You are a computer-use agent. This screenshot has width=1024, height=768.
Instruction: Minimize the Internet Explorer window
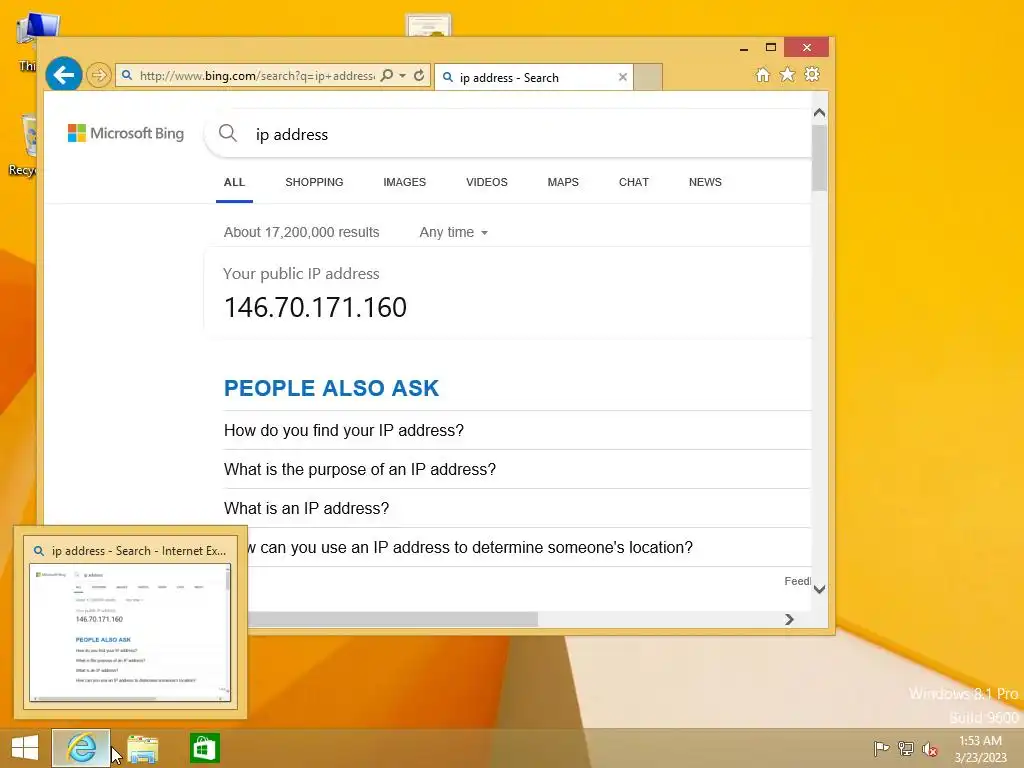pos(744,48)
